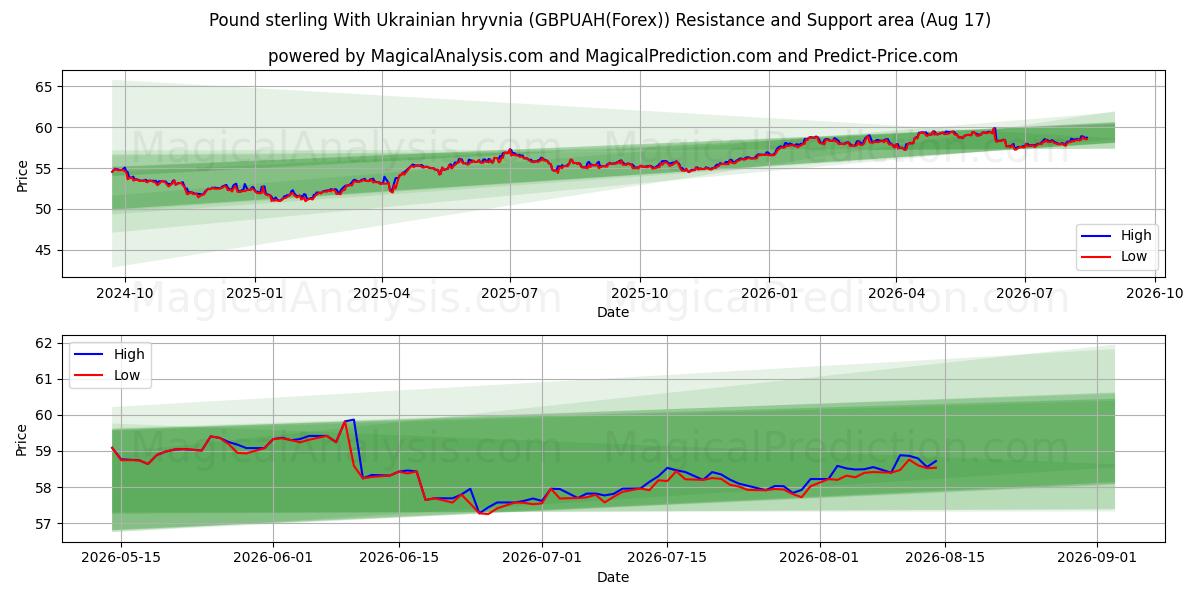Click the 45 price tick, top chart
This screenshot has height=600, width=1200.
coord(44,250)
